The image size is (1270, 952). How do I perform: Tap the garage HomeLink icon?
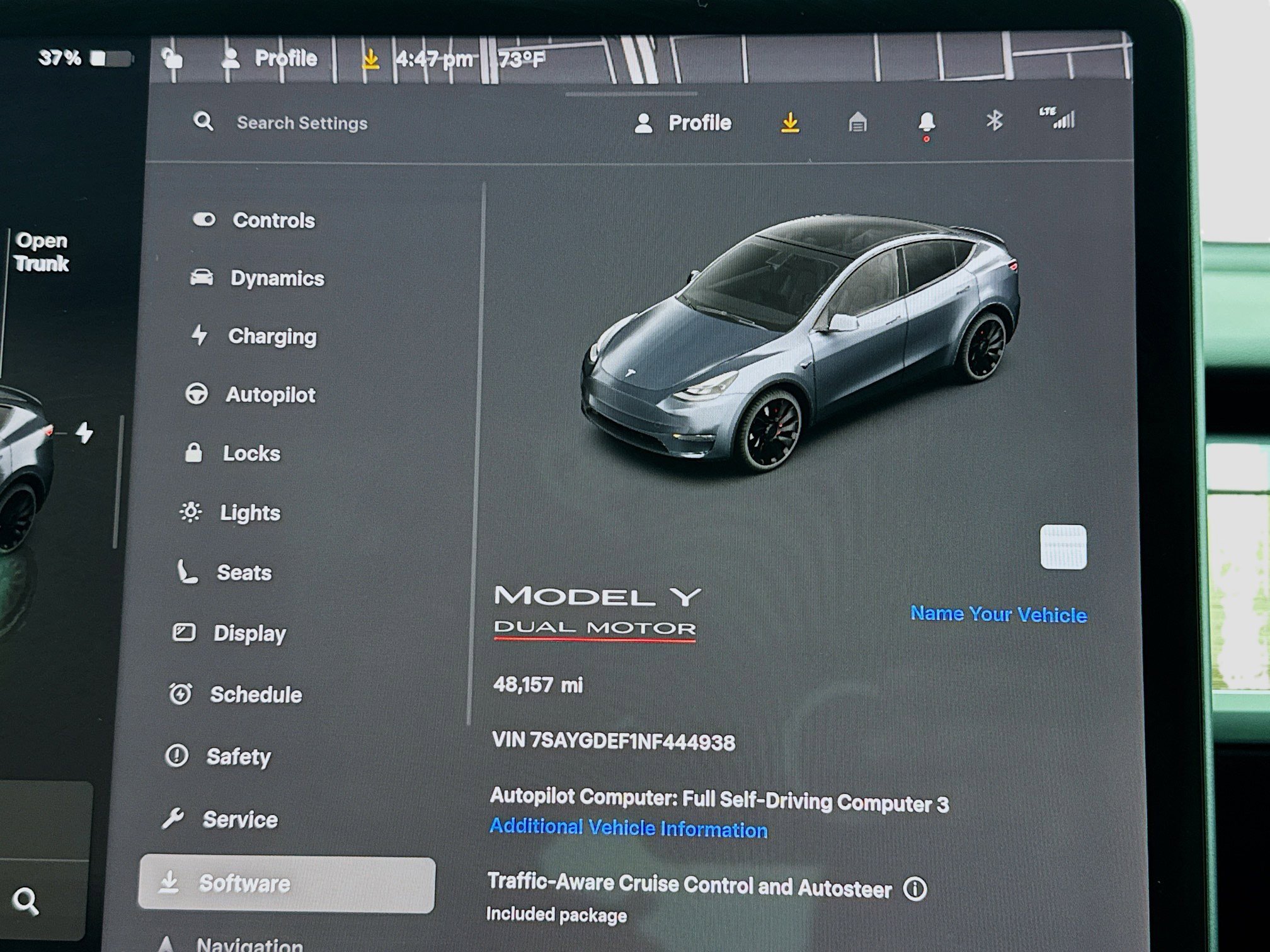pos(857,122)
